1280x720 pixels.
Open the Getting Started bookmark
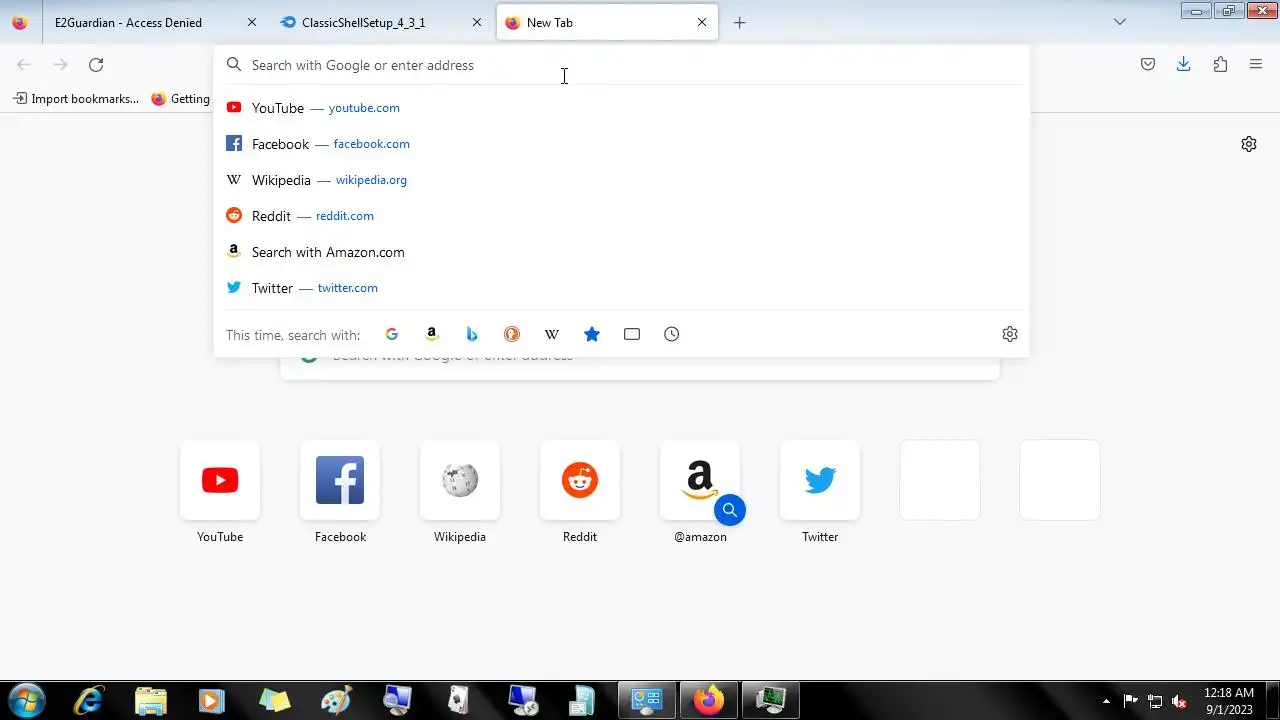[181, 99]
